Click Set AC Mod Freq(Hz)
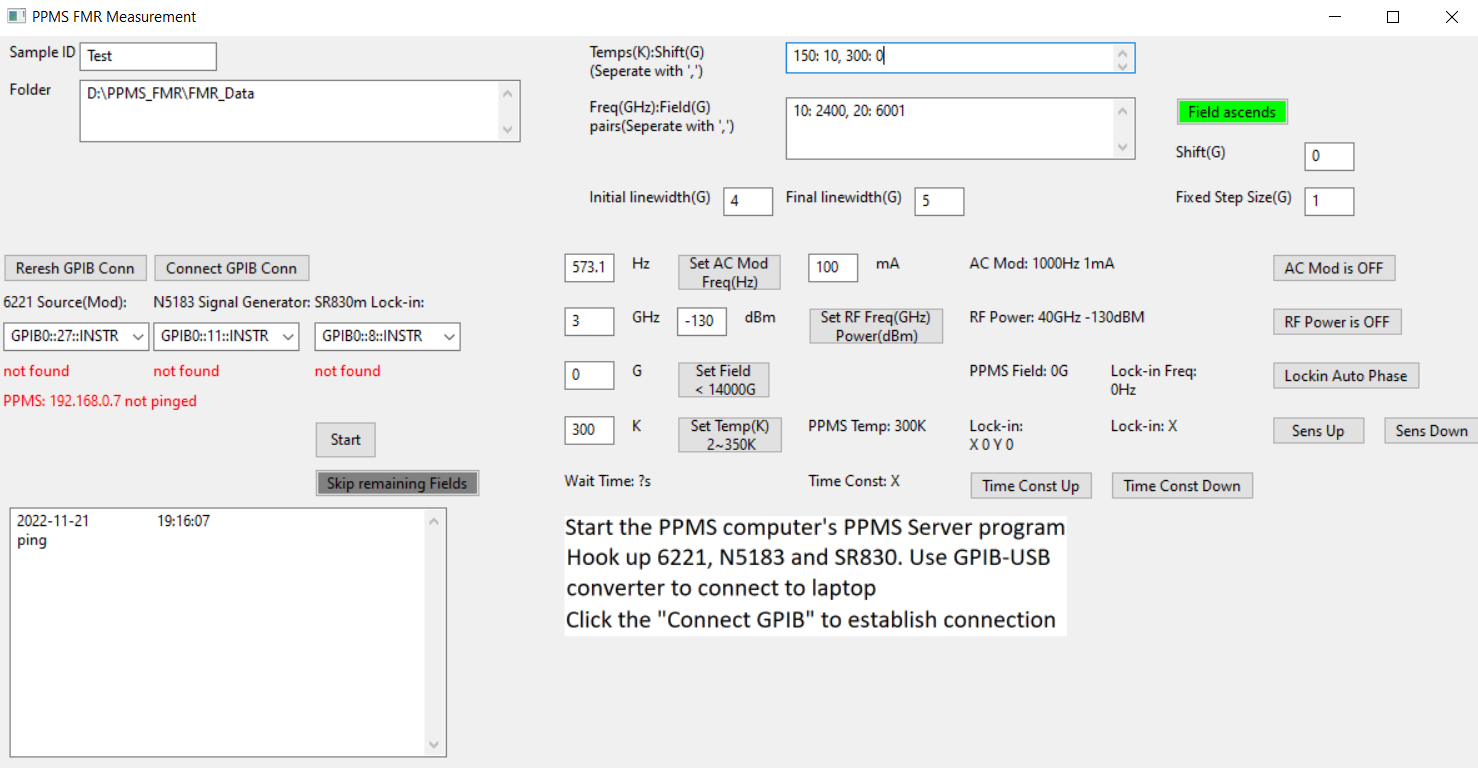1478x768 pixels. click(729, 272)
